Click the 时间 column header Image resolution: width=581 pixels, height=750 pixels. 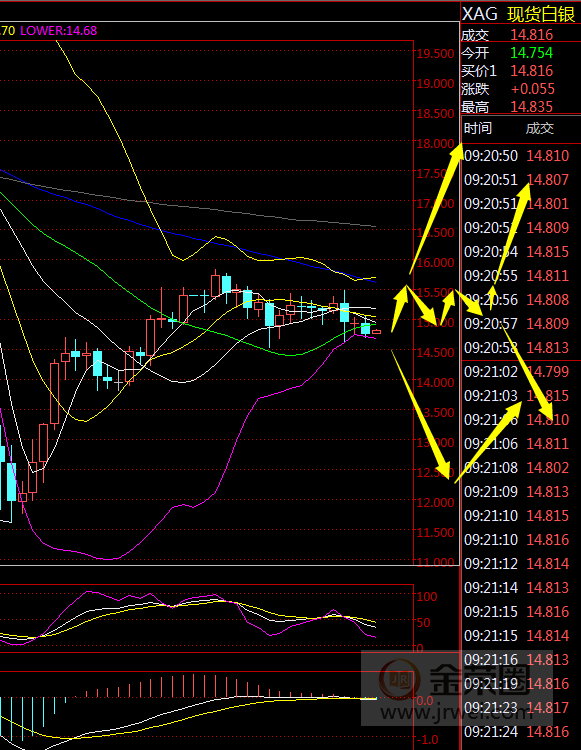point(478,128)
